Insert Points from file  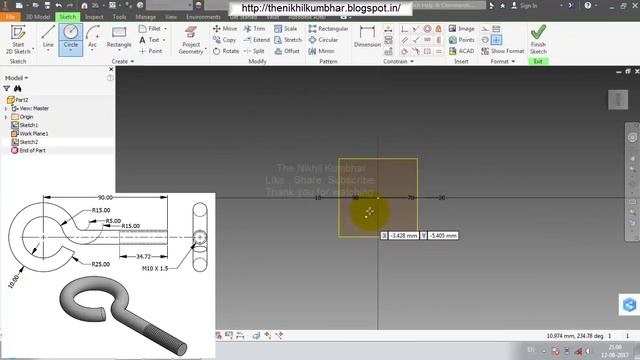click(461, 40)
